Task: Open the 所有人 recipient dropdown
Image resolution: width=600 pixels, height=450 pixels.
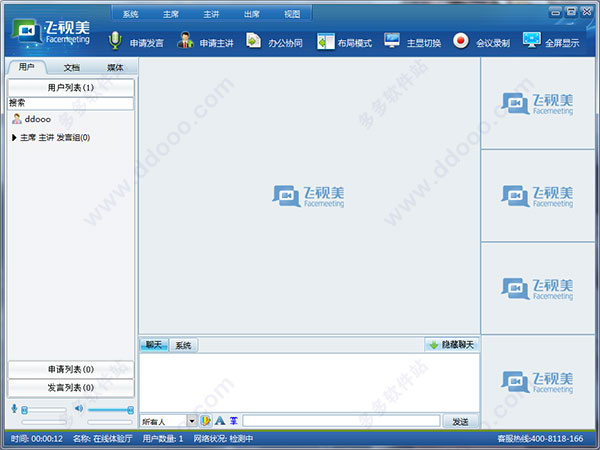Action: coord(192,421)
